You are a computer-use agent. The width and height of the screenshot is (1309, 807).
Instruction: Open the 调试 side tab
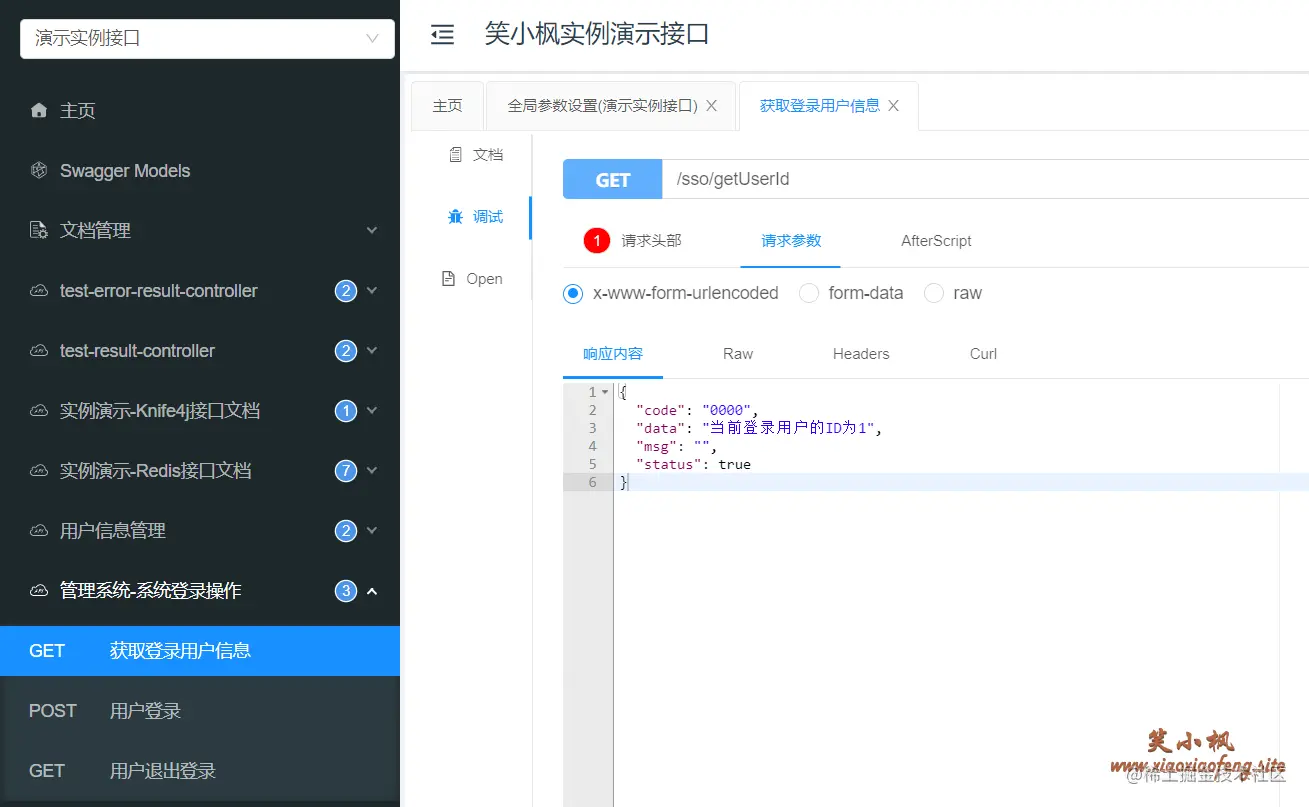[x=476, y=217]
